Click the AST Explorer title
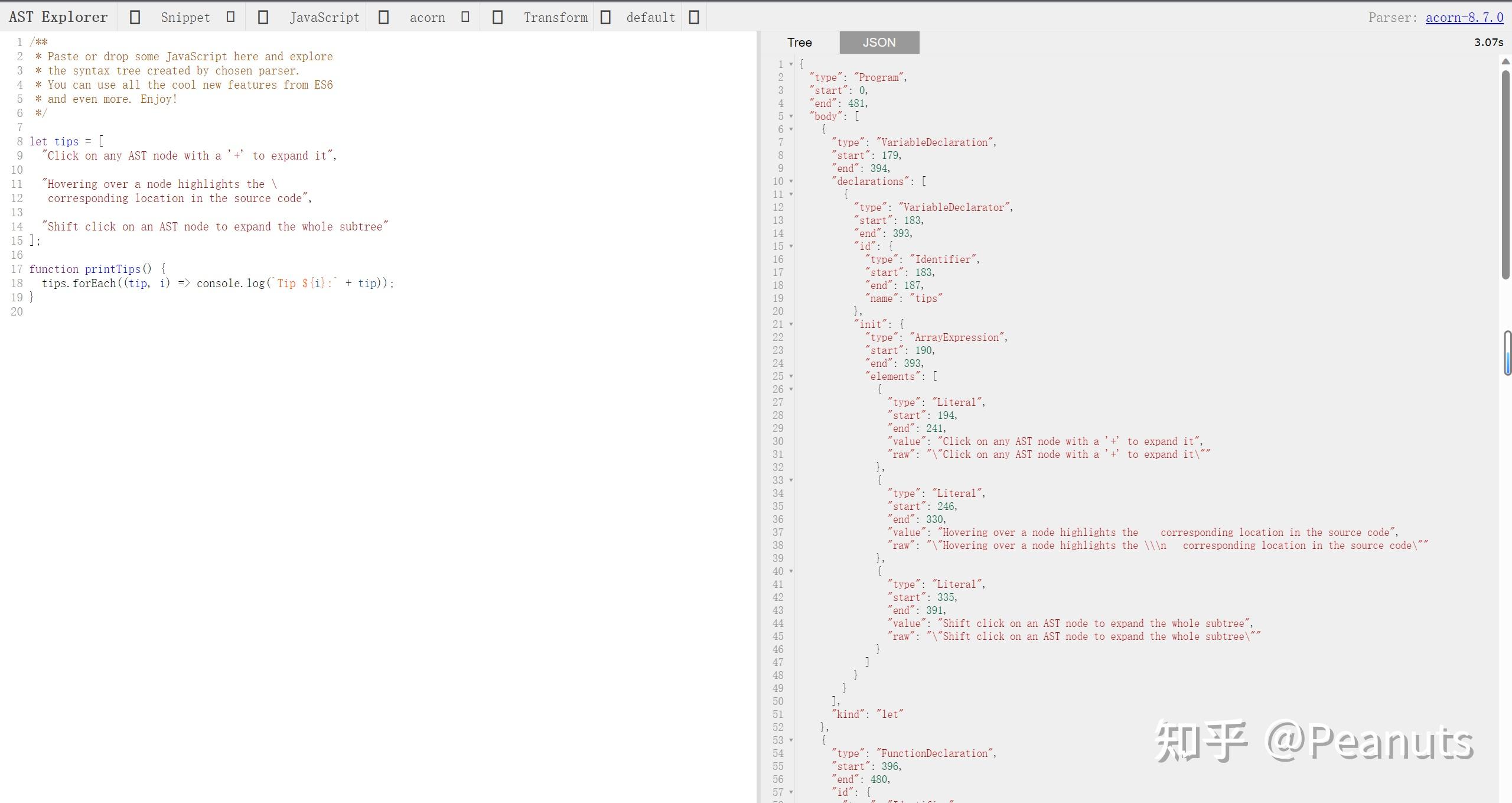The width and height of the screenshot is (1512, 803). pyautogui.click(x=58, y=17)
